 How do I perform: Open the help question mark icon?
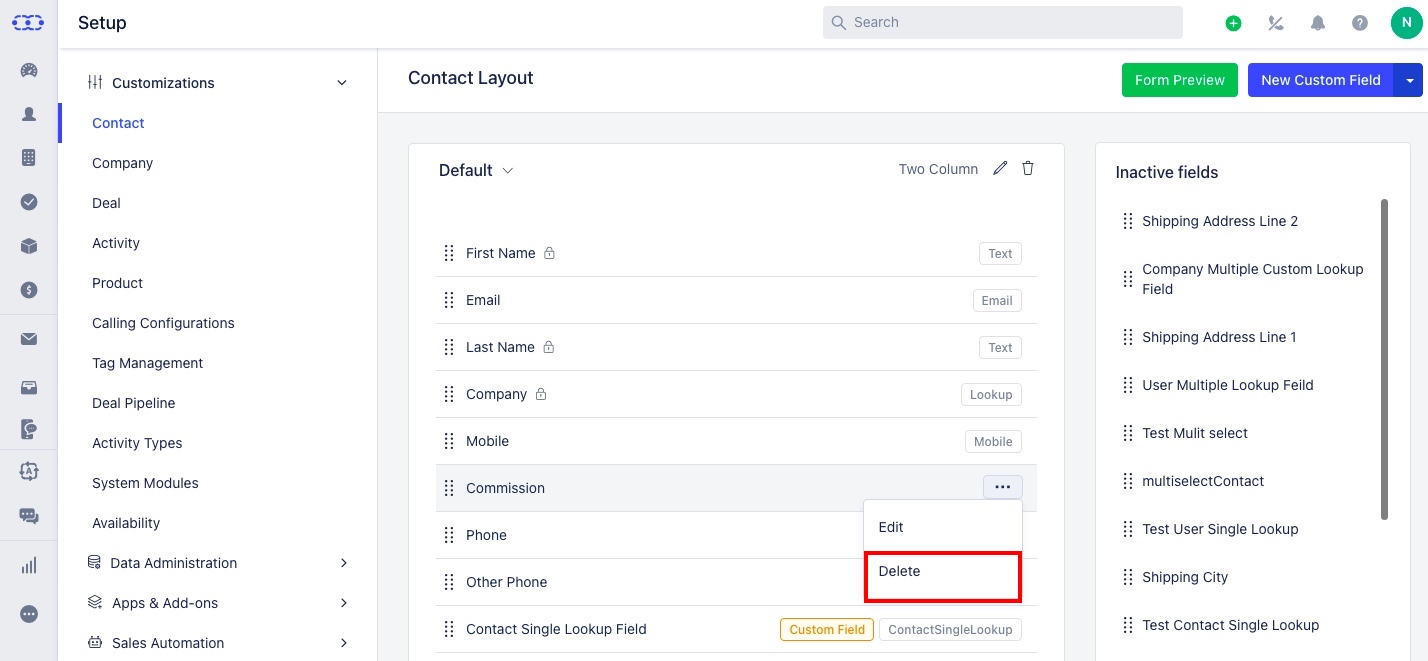(x=1360, y=23)
